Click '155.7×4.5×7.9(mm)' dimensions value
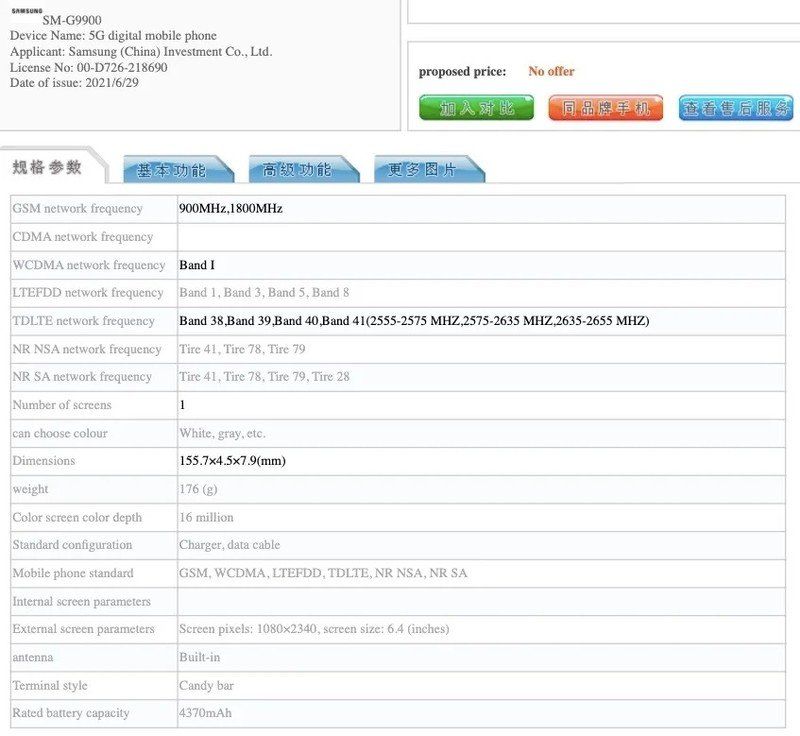 coord(232,461)
